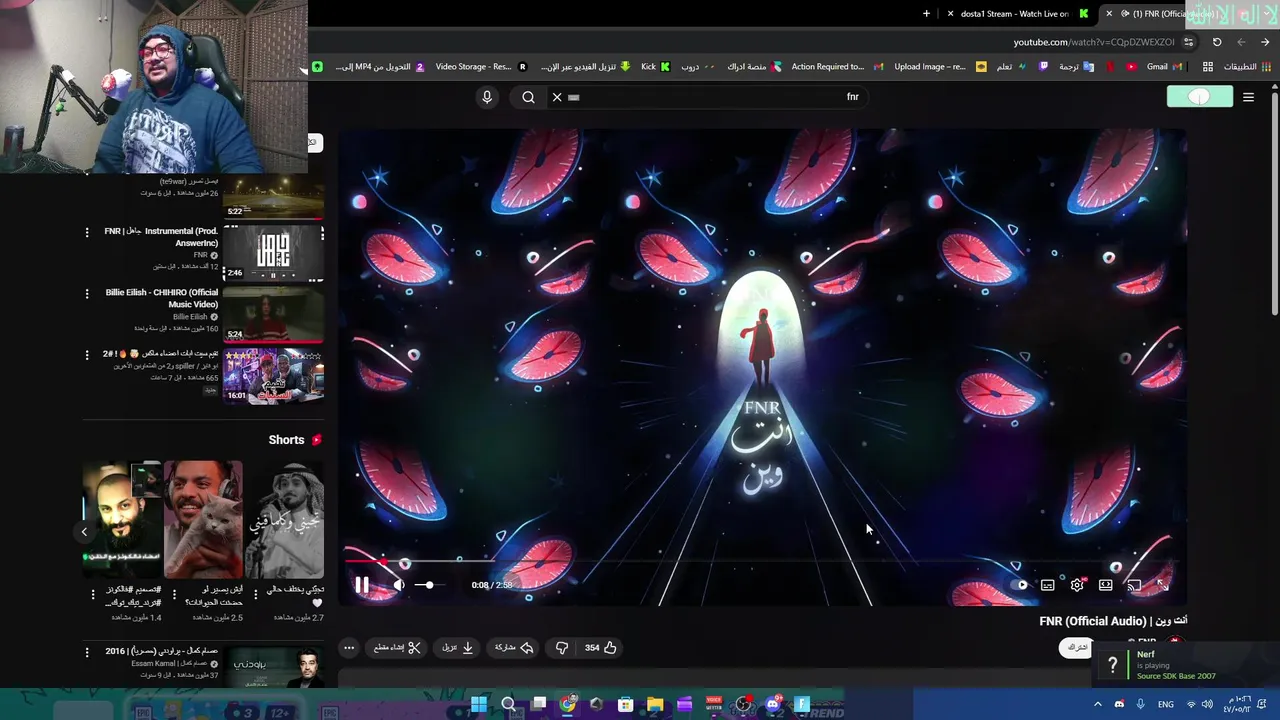Open Windows taskbar search

(x=509, y=704)
